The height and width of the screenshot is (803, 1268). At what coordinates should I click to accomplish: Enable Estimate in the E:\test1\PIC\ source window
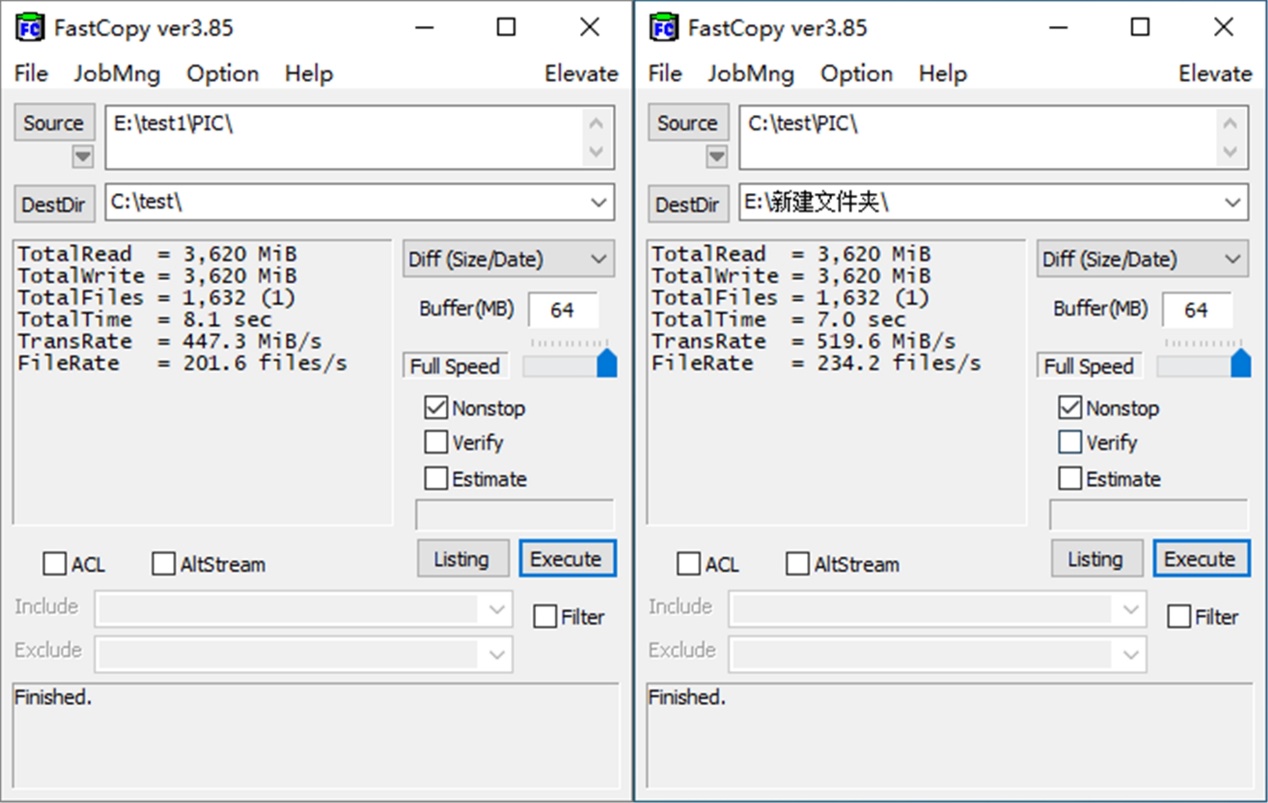click(x=436, y=478)
